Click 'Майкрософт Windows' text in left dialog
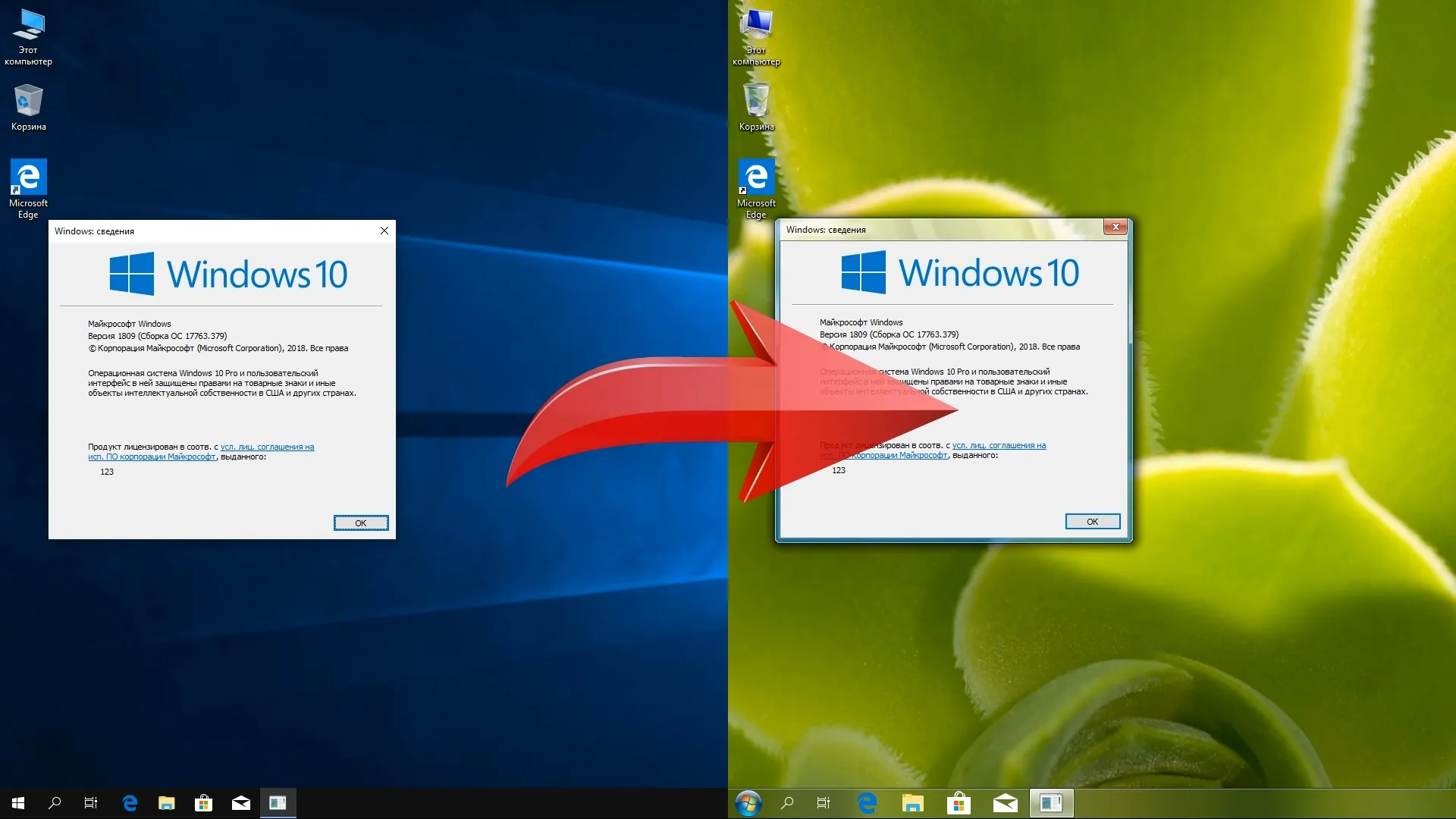The width and height of the screenshot is (1456, 819). pyautogui.click(x=130, y=324)
